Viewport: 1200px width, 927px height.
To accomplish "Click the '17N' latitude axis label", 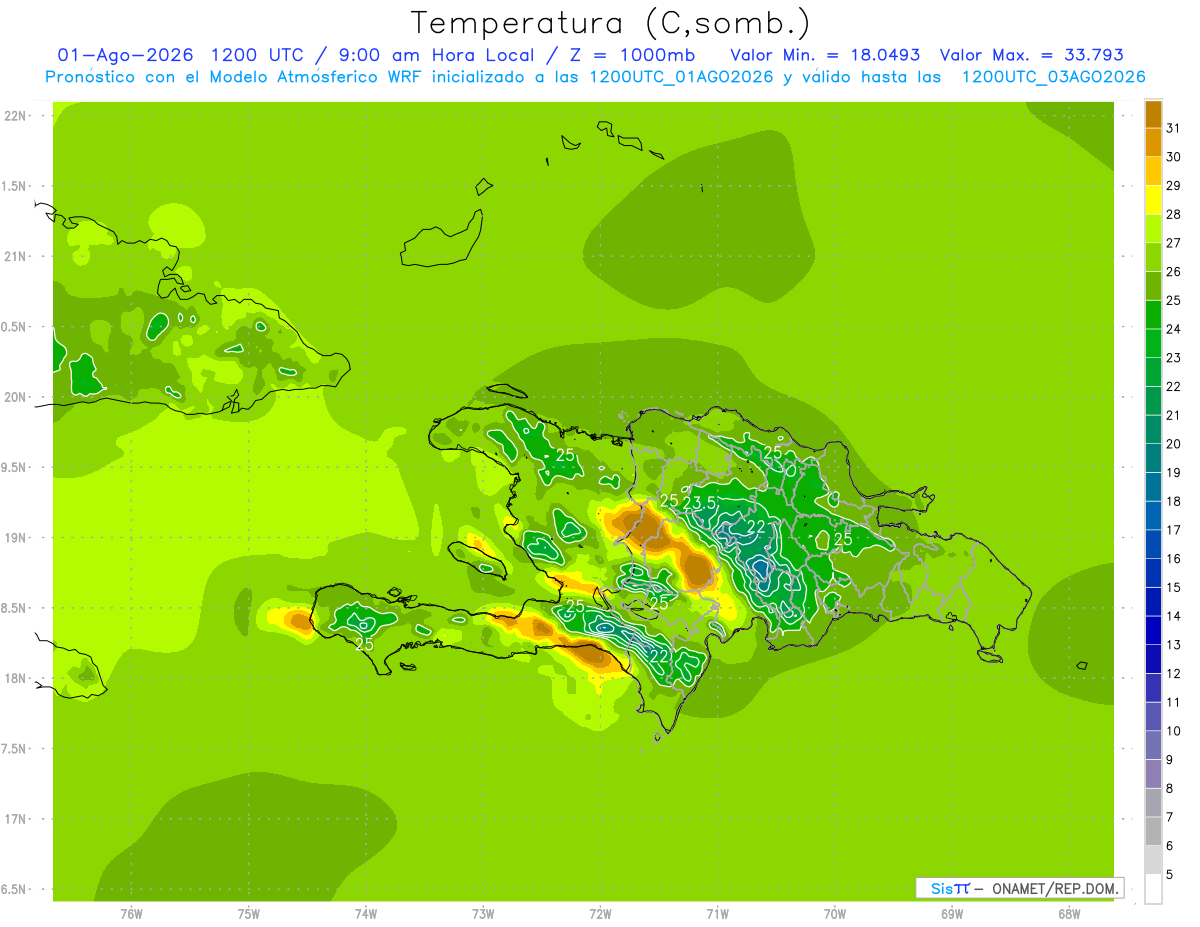I will (16, 820).
